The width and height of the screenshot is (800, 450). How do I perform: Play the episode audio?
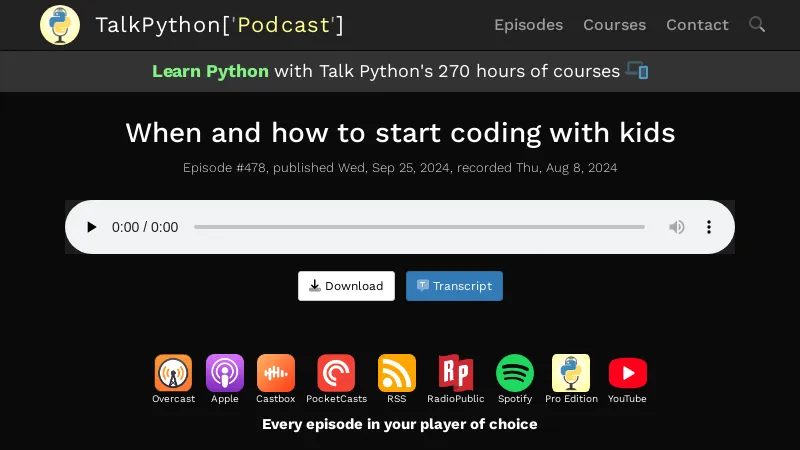(92, 227)
